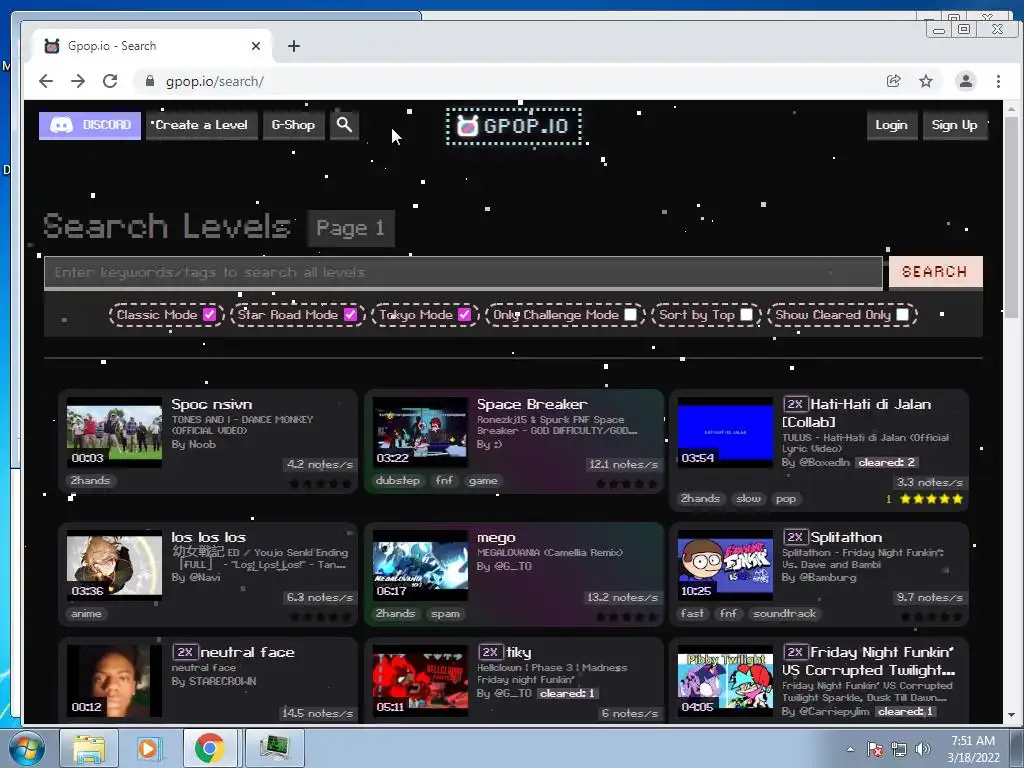Toggle Classic Mode checkbox
The height and width of the screenshot is (768, 1024).
click(x=209, y=314)
